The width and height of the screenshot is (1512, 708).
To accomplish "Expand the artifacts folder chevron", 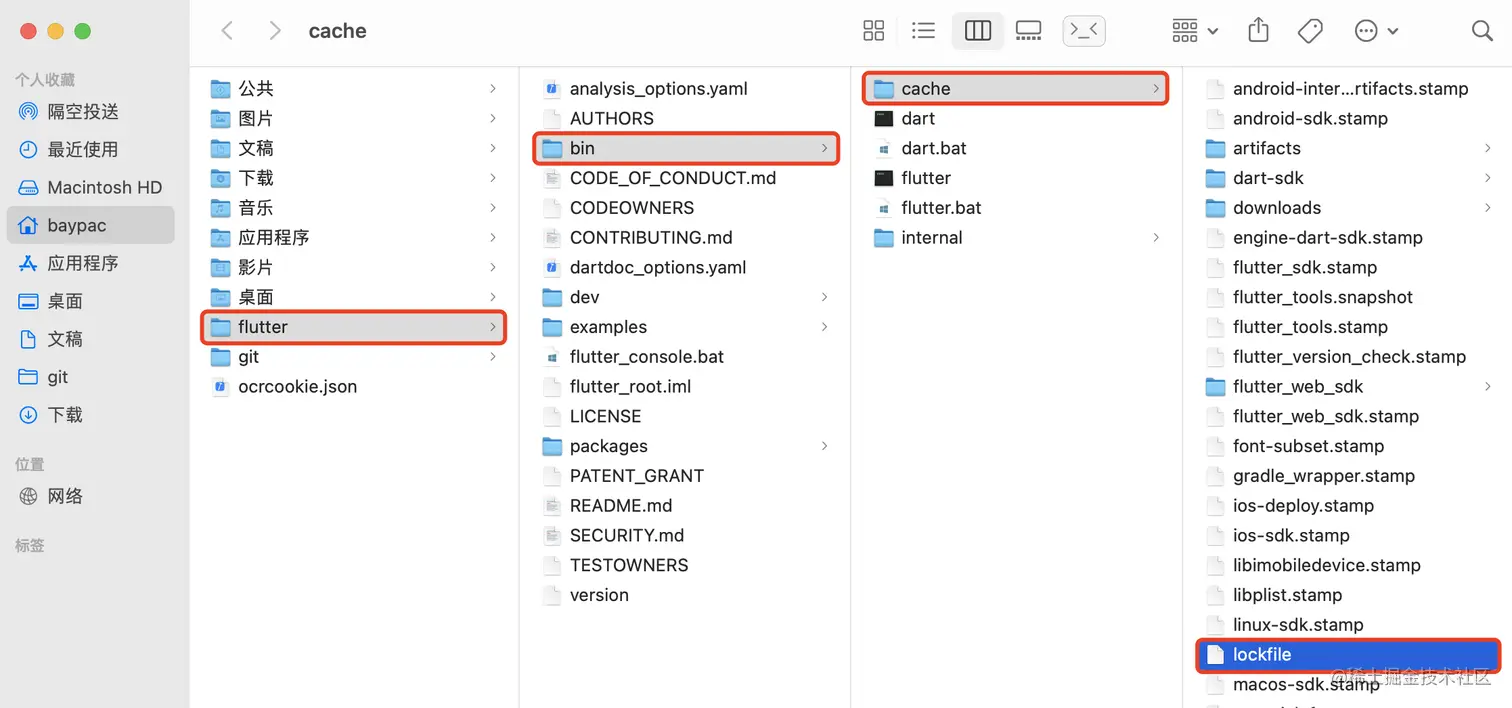I will coord(1488,148).
